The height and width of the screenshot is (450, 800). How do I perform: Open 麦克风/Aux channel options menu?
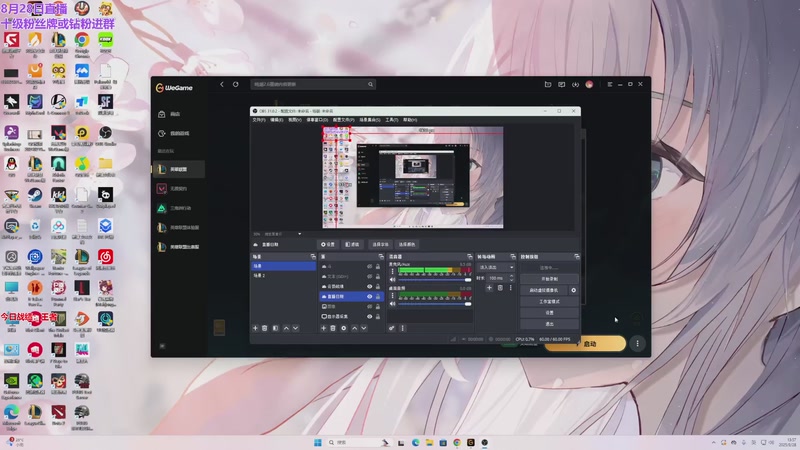click(x=392, y=270)
